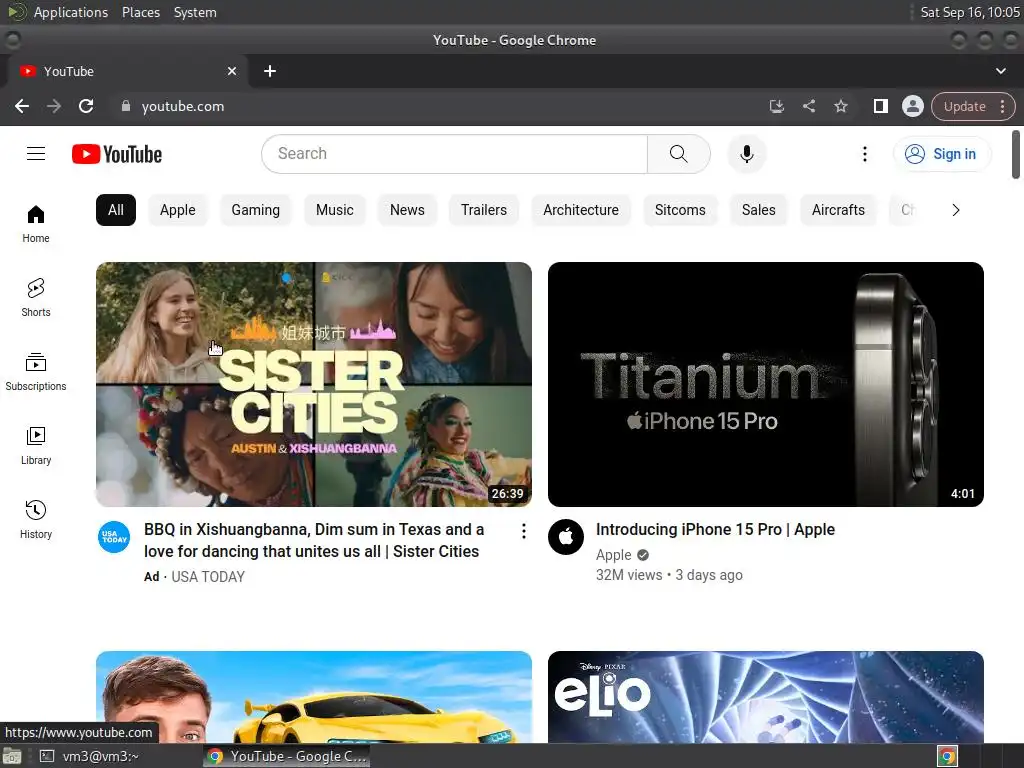Open a new browser tab
Viewport: 1024px width, 768px height.
(x=270, y=71)
